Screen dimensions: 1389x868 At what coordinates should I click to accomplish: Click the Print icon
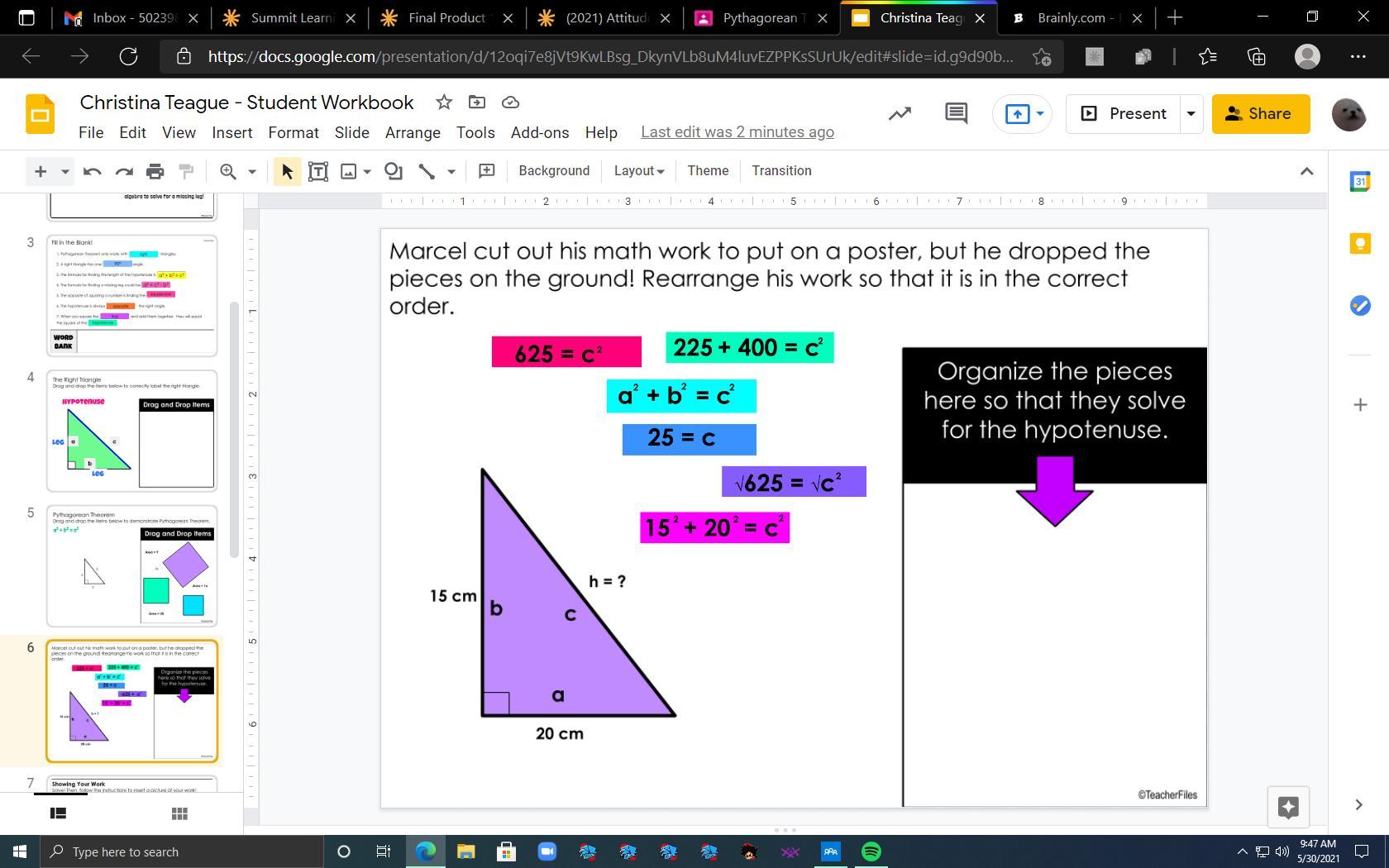[x=155, y=171]
